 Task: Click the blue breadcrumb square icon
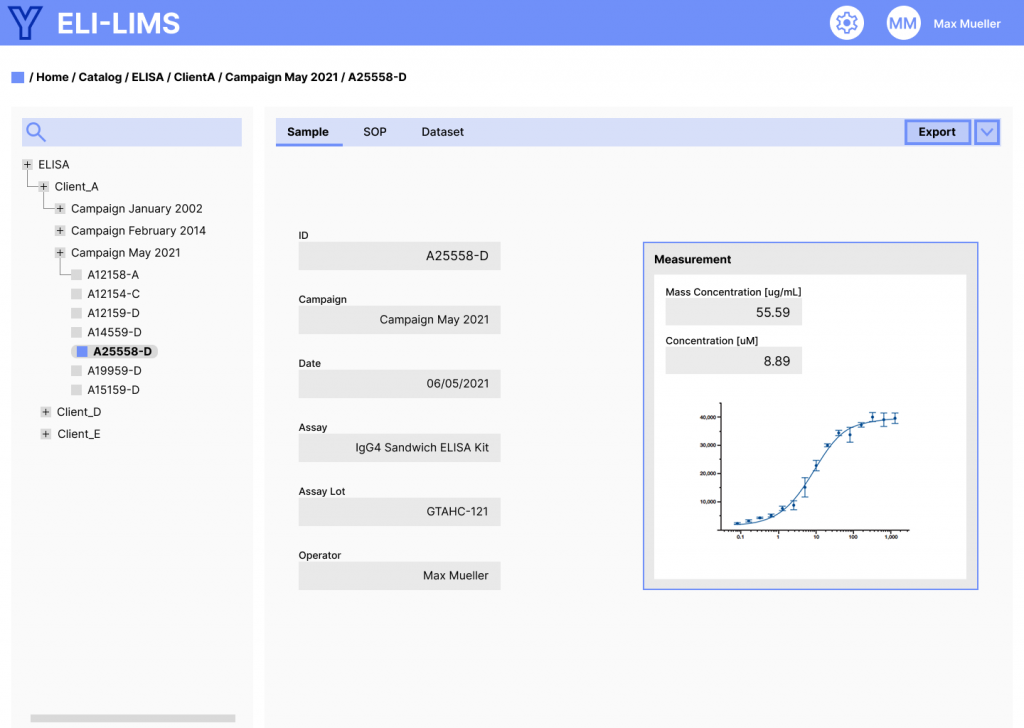point(17,77)
